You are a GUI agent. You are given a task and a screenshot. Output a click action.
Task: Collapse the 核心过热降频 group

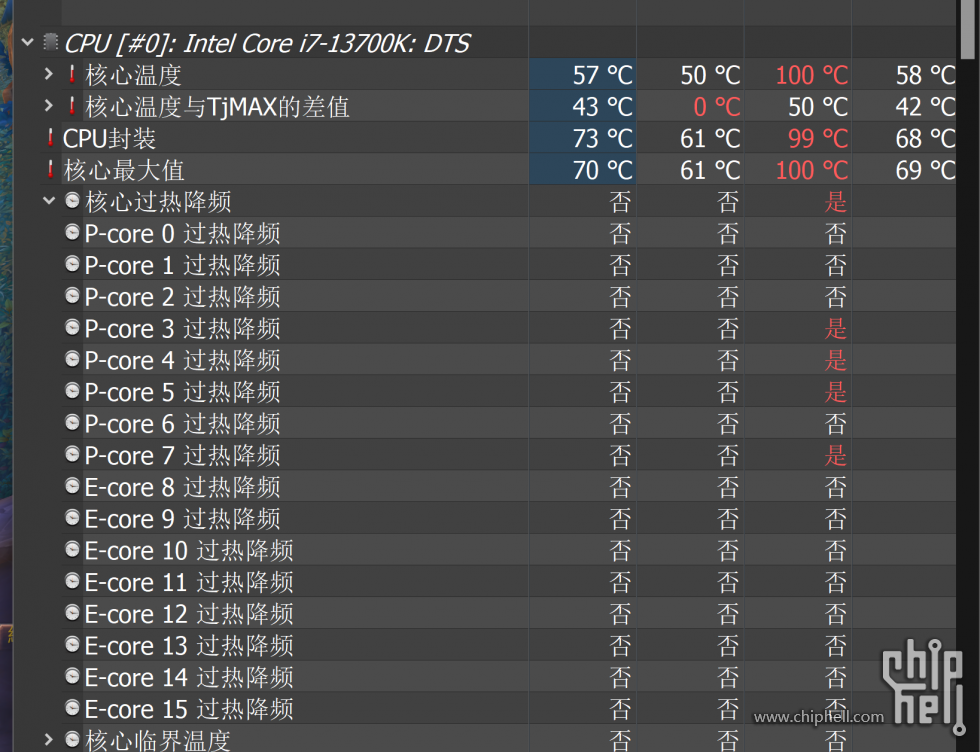(x=49, y=201)
